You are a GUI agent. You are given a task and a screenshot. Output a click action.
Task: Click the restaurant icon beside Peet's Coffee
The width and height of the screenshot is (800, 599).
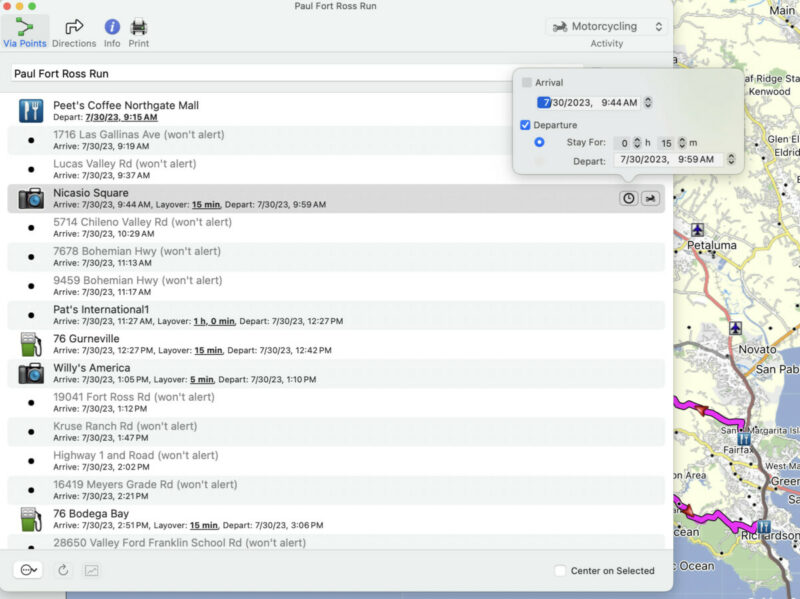click(31, 111)
